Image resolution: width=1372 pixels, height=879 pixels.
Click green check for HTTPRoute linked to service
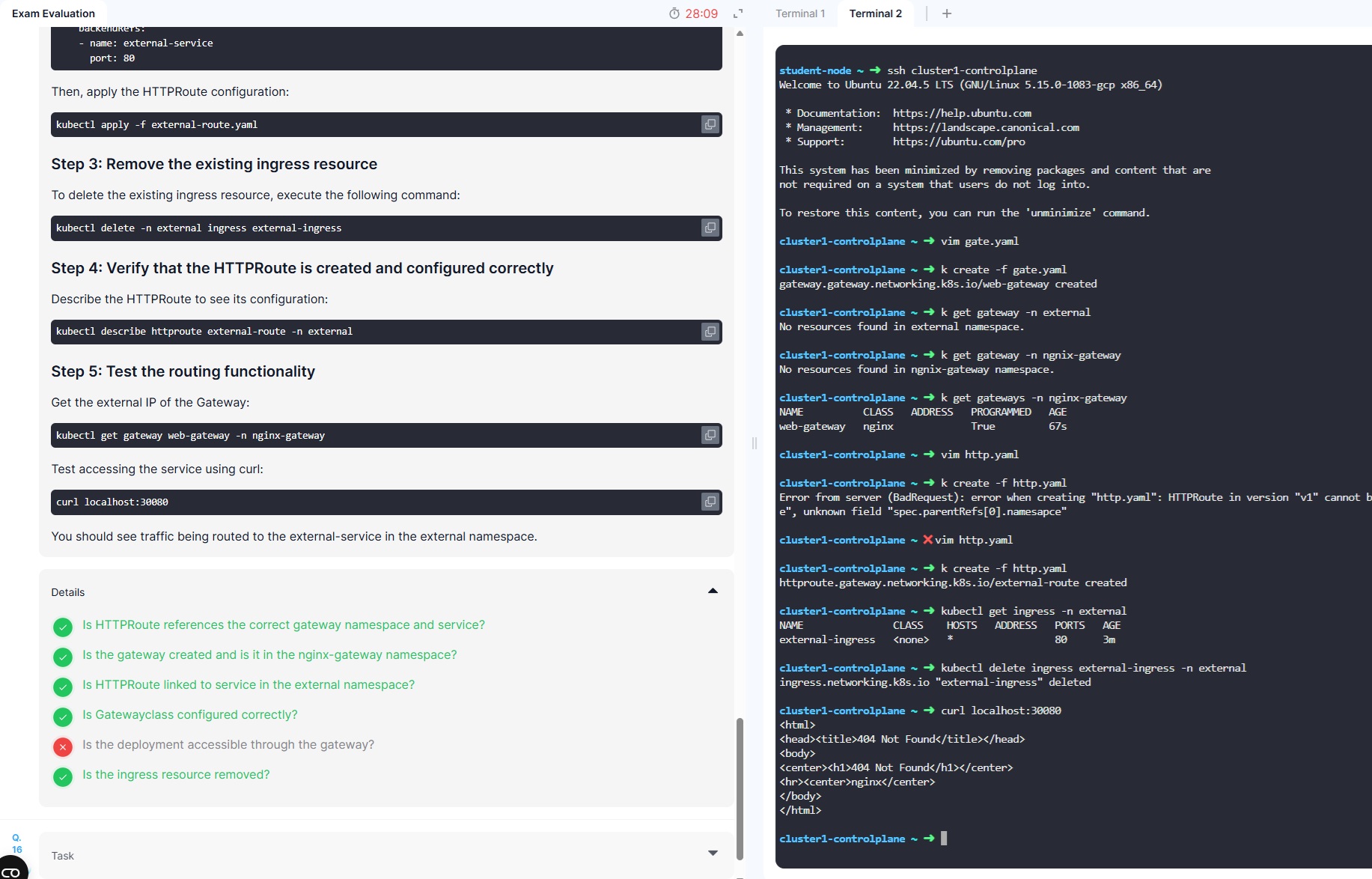coord(63,687)
